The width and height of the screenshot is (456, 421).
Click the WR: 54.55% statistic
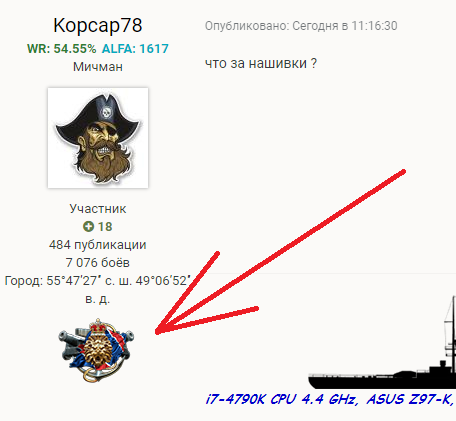pos(62,49)
